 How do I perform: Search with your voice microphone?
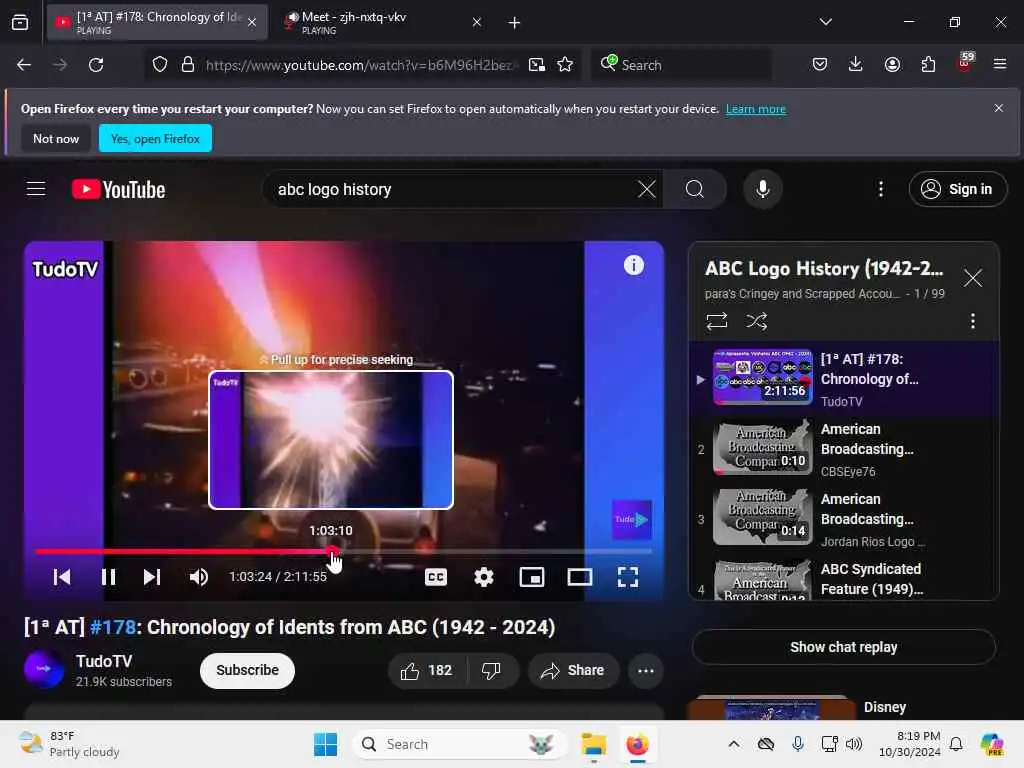[x=762, y=189]
